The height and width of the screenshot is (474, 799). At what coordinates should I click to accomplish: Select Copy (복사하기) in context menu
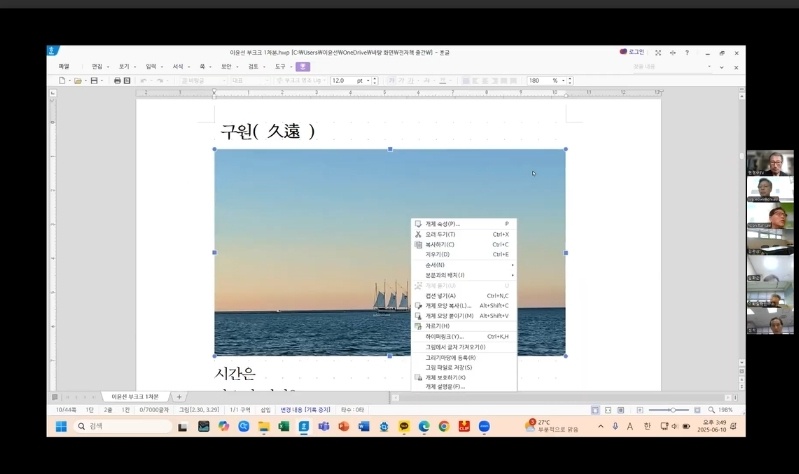point(440,244)
